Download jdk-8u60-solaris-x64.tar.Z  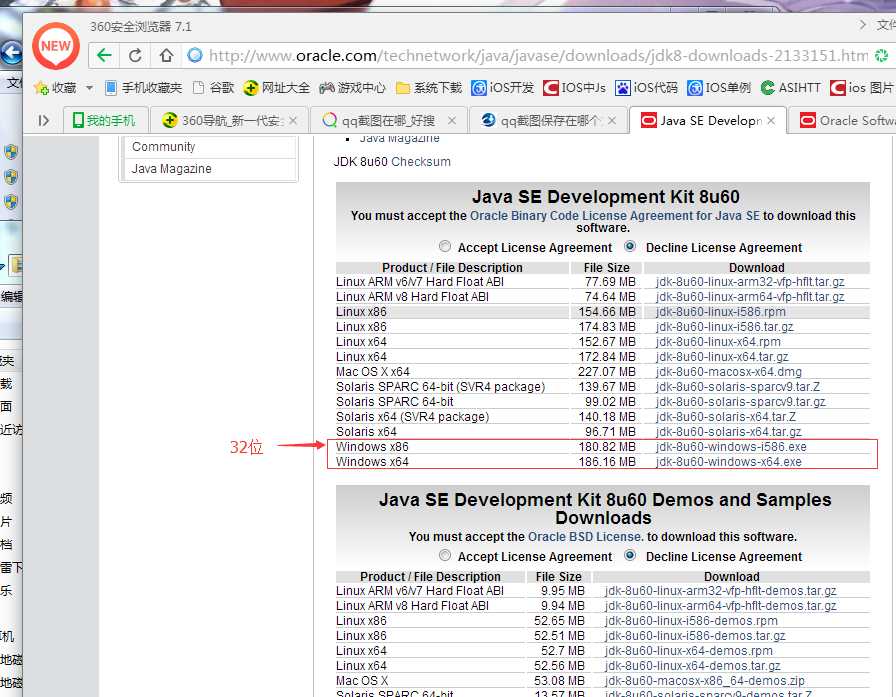pos(726,416)
